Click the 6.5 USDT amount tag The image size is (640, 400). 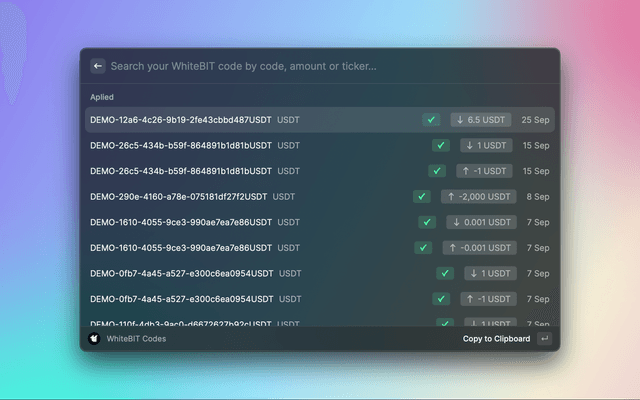pyautogui.click(x=481, y=120)
